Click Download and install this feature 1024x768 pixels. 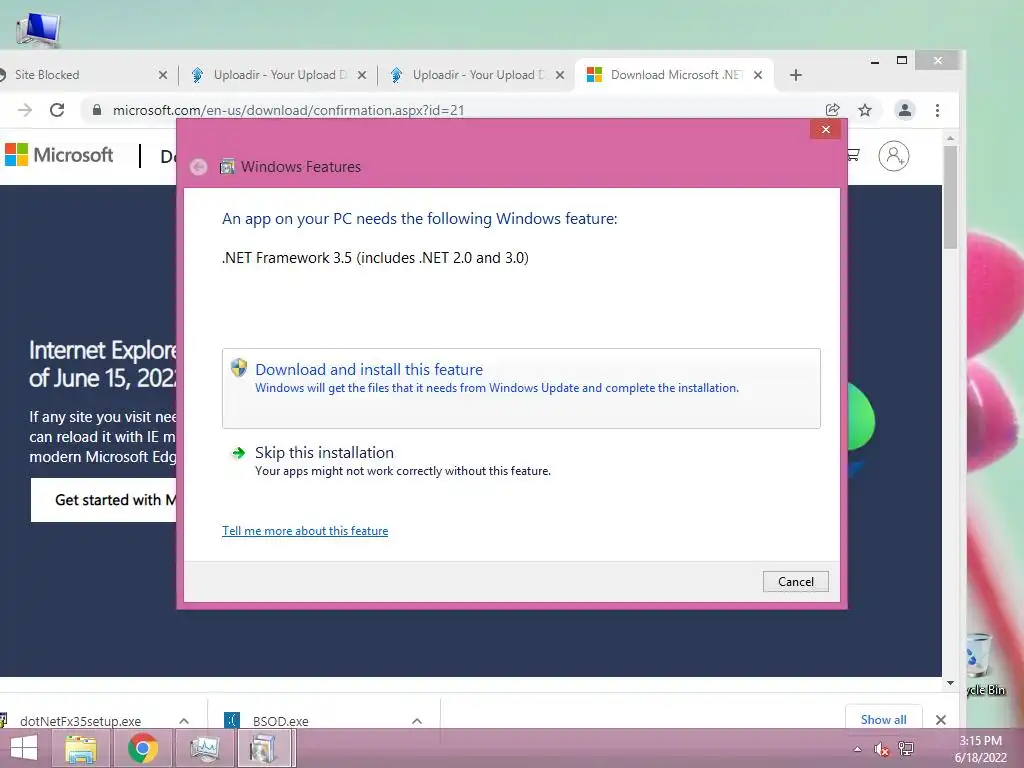[x=521, y=388]
